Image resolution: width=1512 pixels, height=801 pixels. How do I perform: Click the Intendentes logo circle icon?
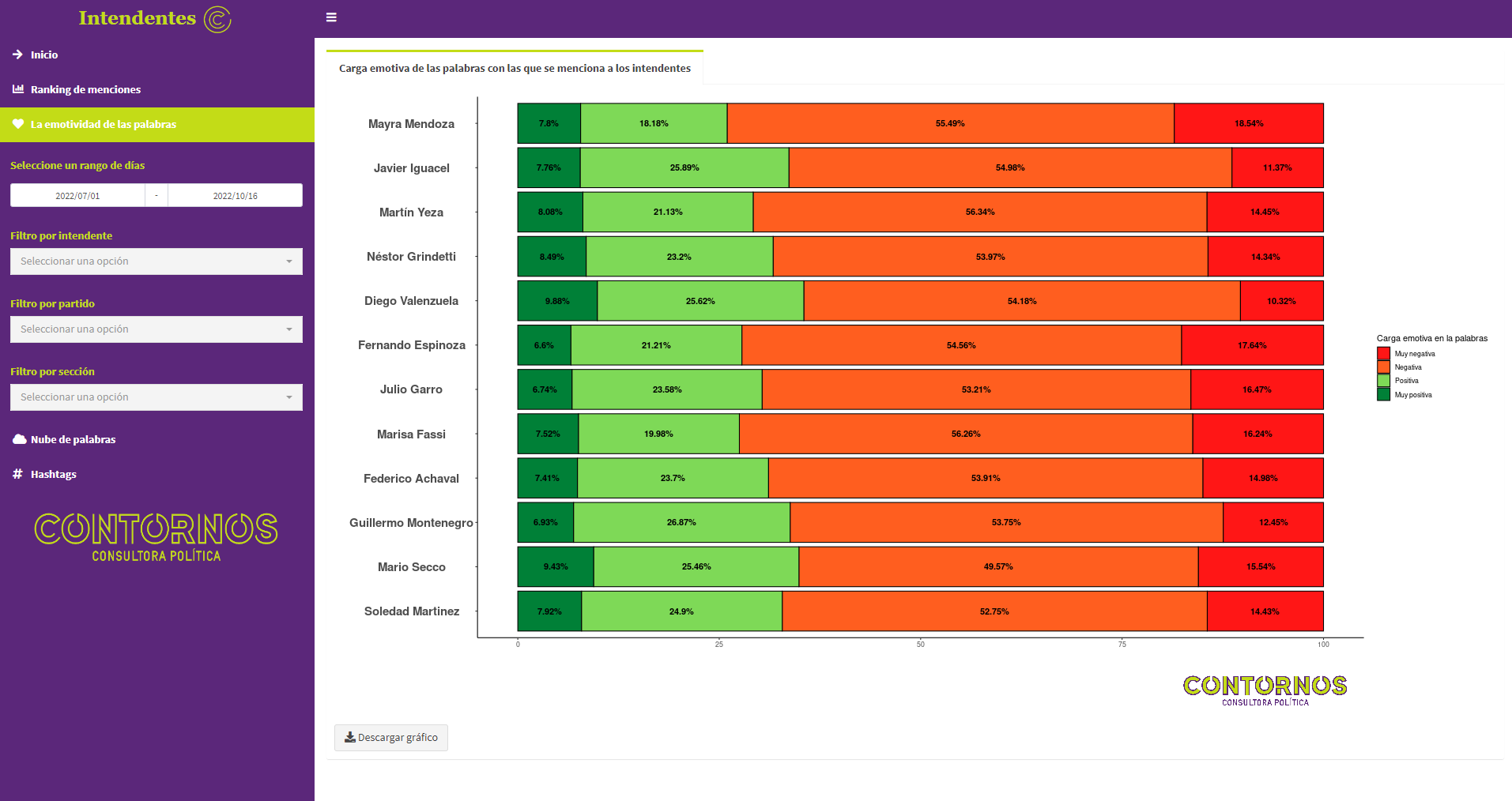pyautogui.click(x=217, y=19)
